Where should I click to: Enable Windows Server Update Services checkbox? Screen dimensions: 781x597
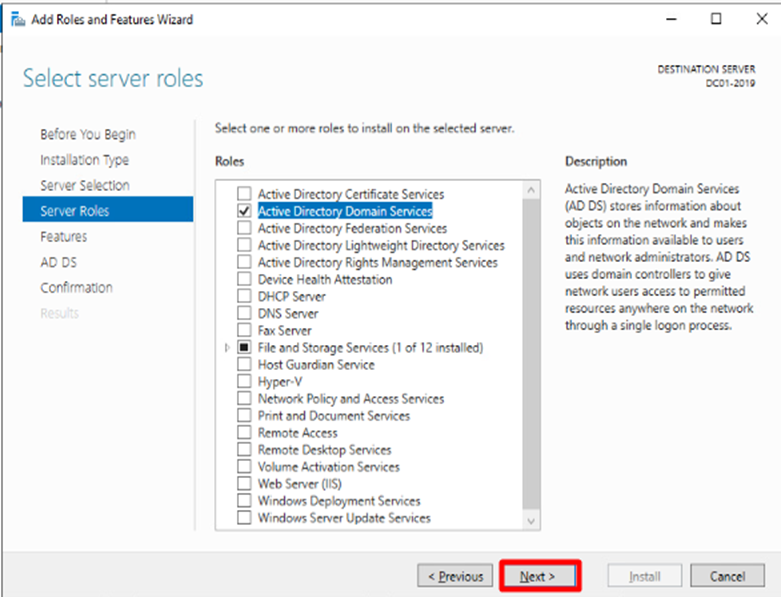244,517
